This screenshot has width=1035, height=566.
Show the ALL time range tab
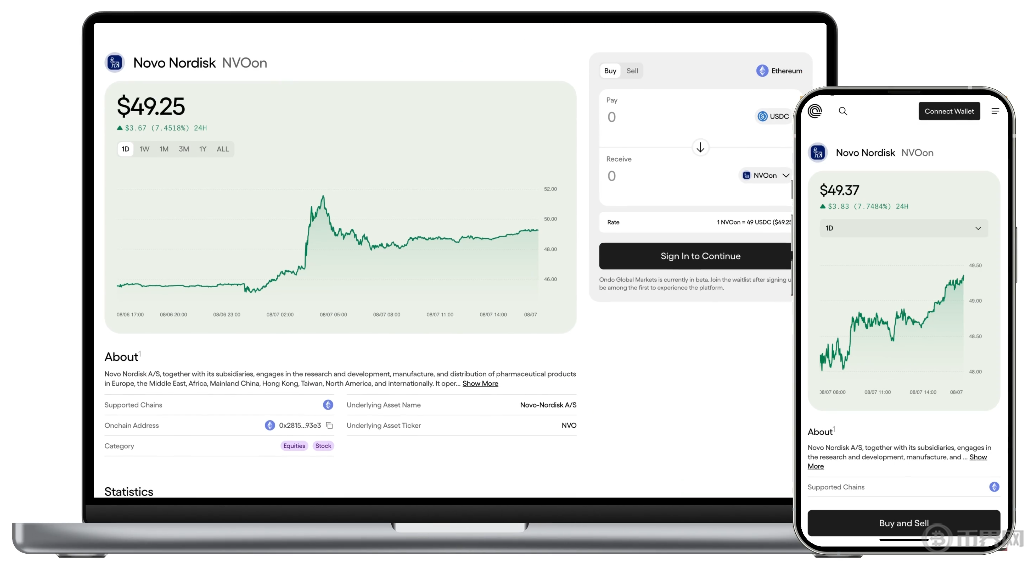pos(223,149)
